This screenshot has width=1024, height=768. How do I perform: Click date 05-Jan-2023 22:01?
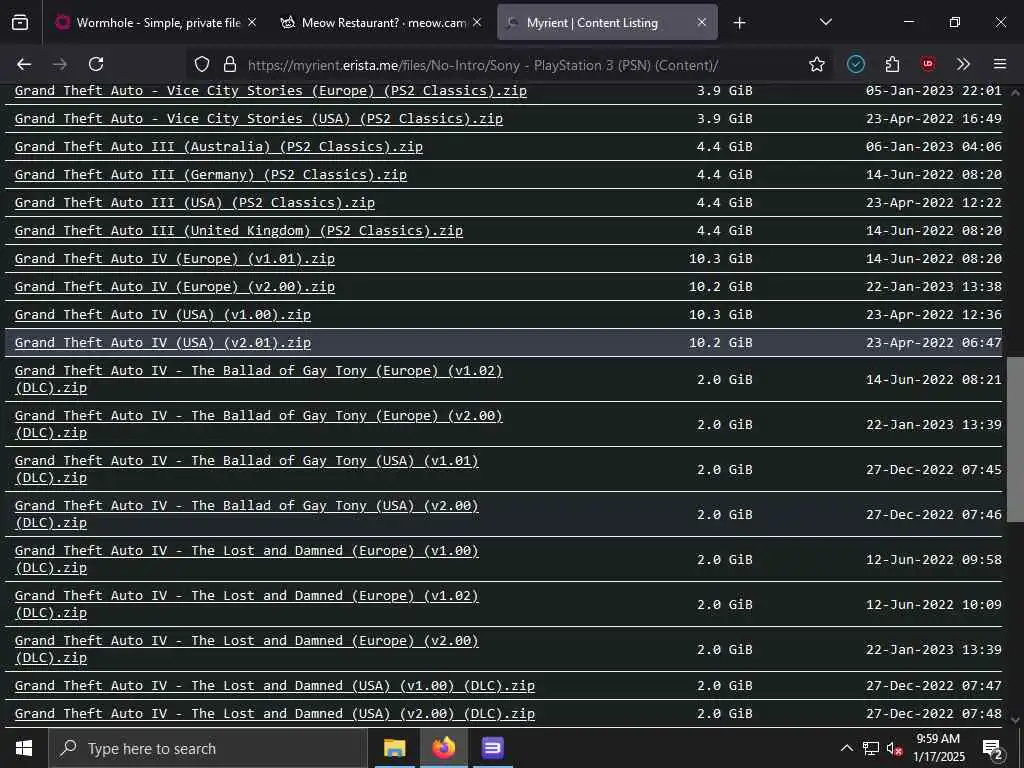coord(934,91)
